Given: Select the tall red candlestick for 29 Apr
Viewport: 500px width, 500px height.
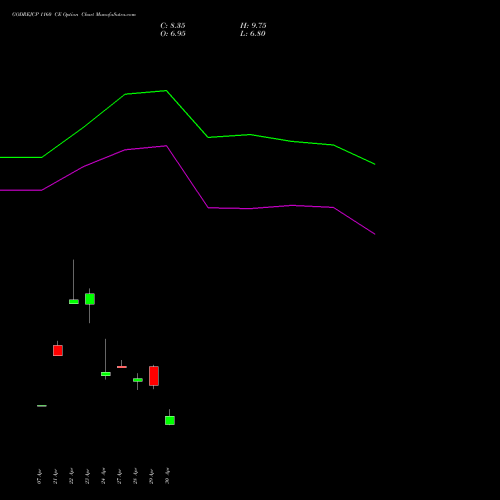Looking at the screenshot, I should coord(154,376).
